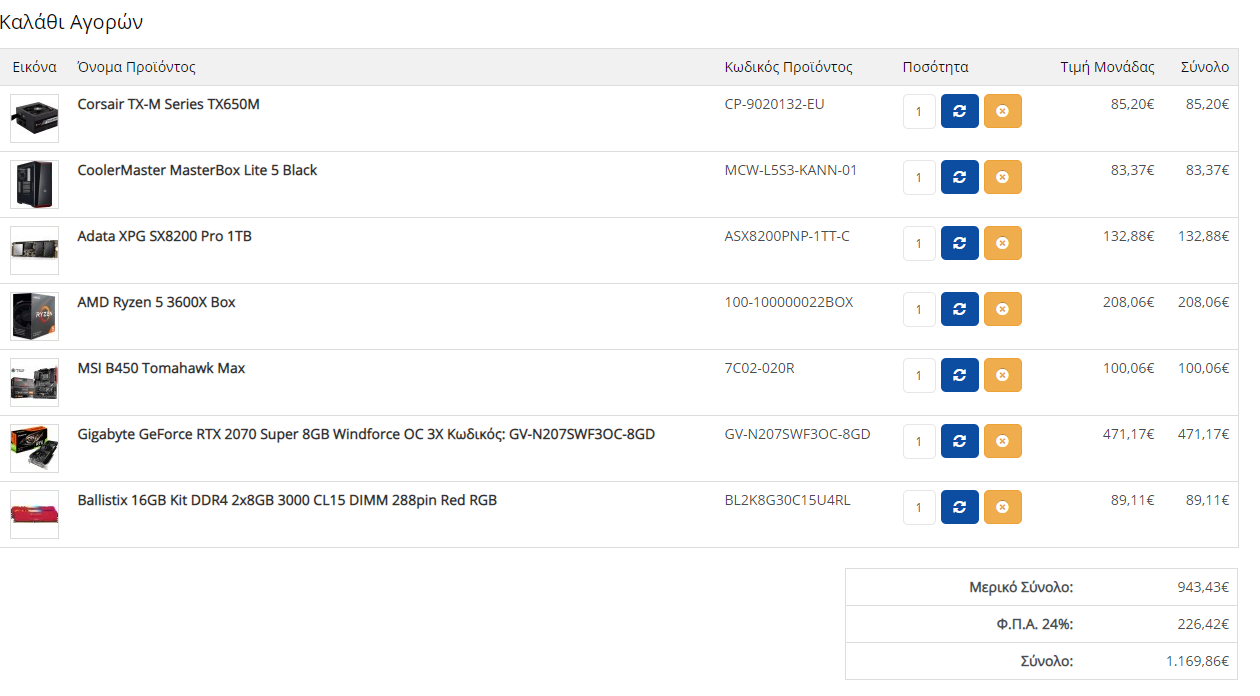
Task: Select product code 100-100000022BOX
Action: point(789,302)
